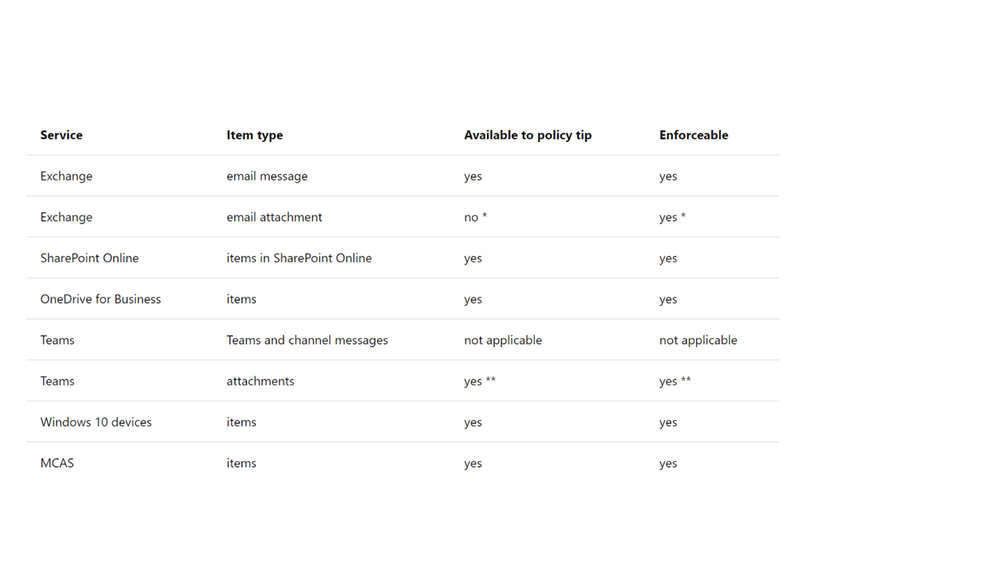This screenshot has width=999, height=562.
Task: Click the 'no *' policy tip cell
Action: [x=475, y=217]
